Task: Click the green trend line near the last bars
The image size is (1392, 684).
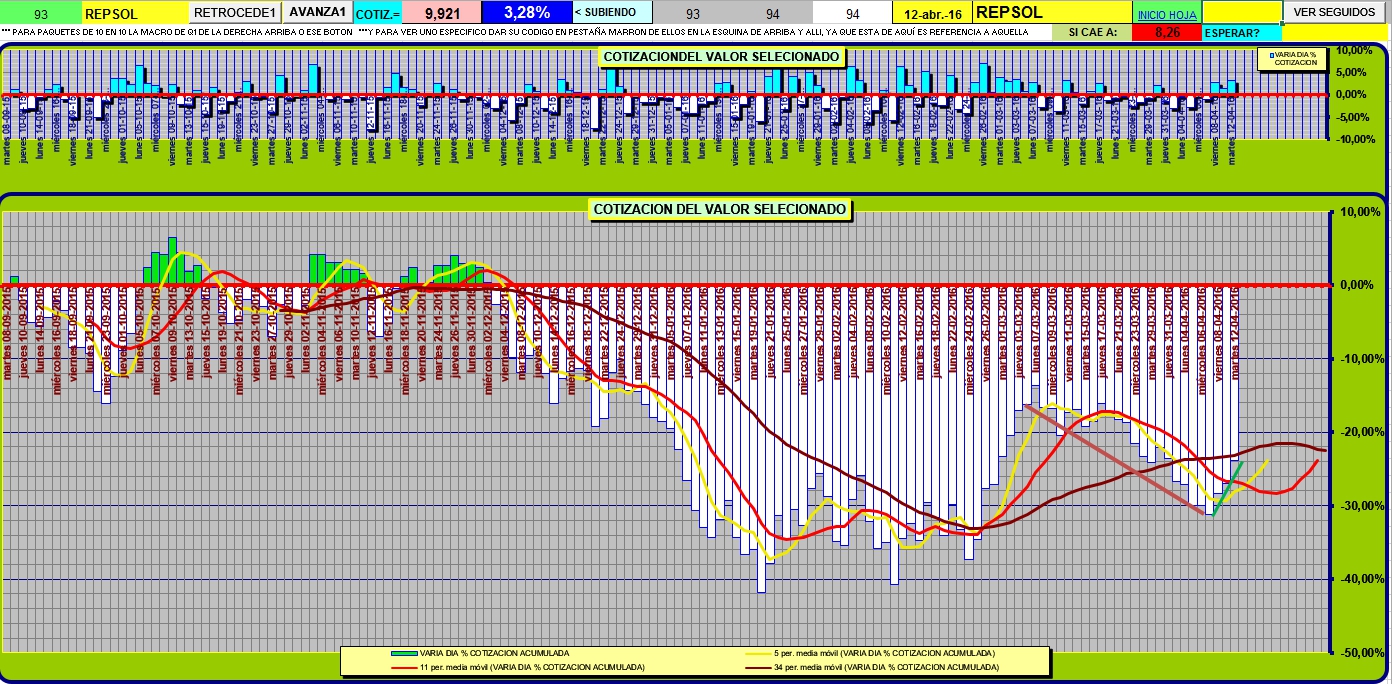Action: [1227, 488]
